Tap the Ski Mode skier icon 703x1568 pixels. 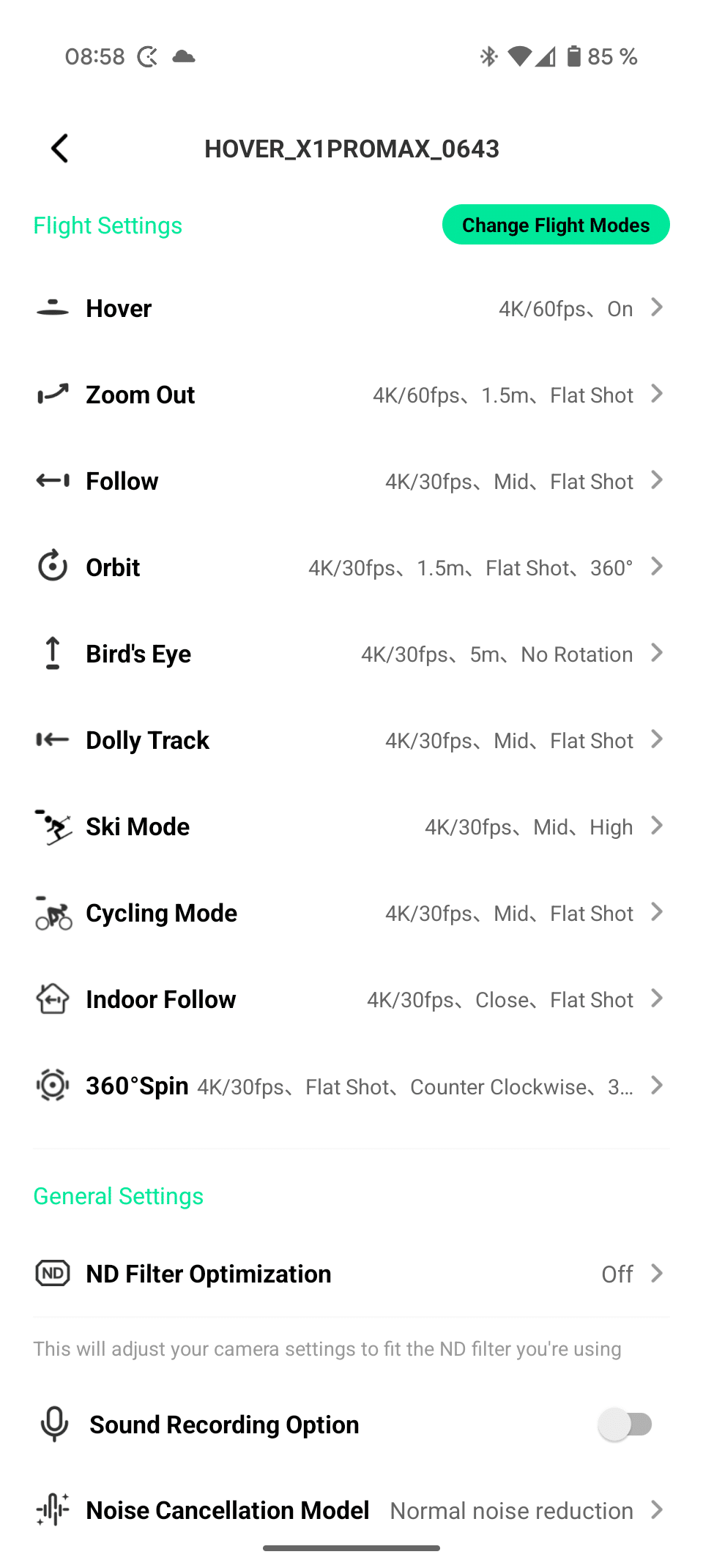click(x=53, y=826)
